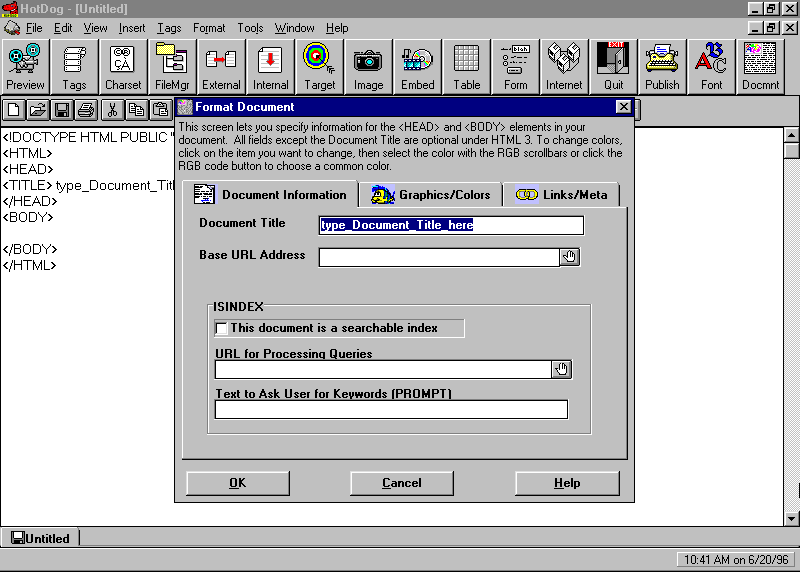The height and width of the screenshot is (572, 800).
Task: Click the printer icon
Action: pyautogui.click(x=86, y=110)
